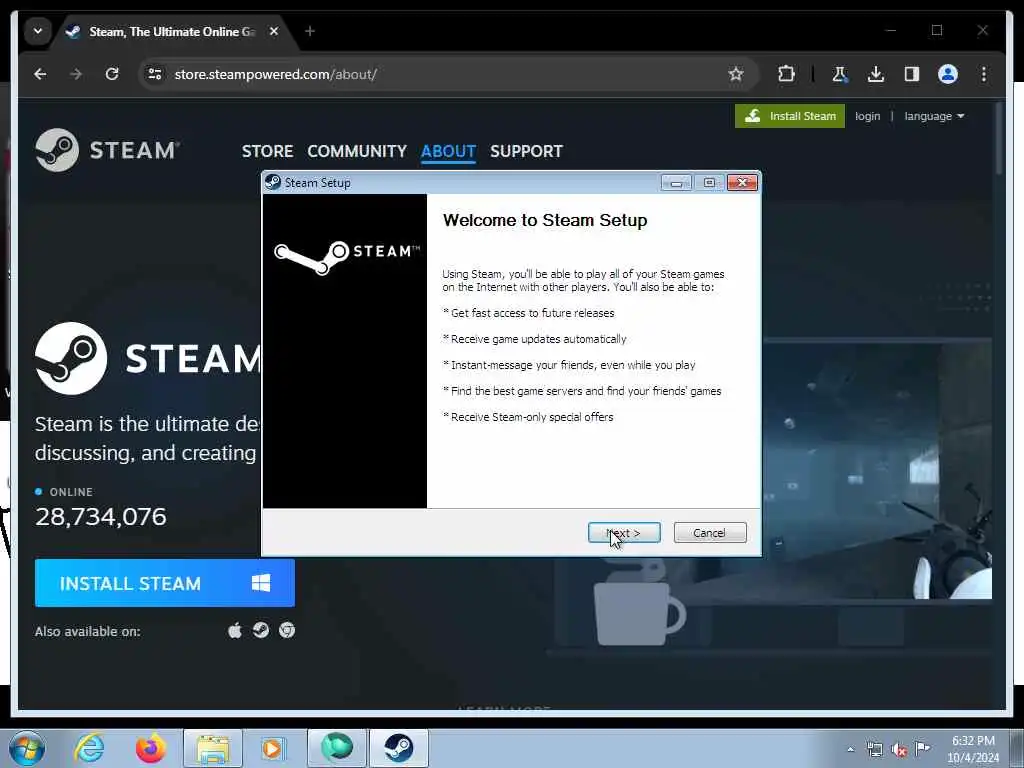Cancel the Steam Setup wizard
Image resolution: width=1024 pixels, height=768 pixels.
click(x=710, y=533)
